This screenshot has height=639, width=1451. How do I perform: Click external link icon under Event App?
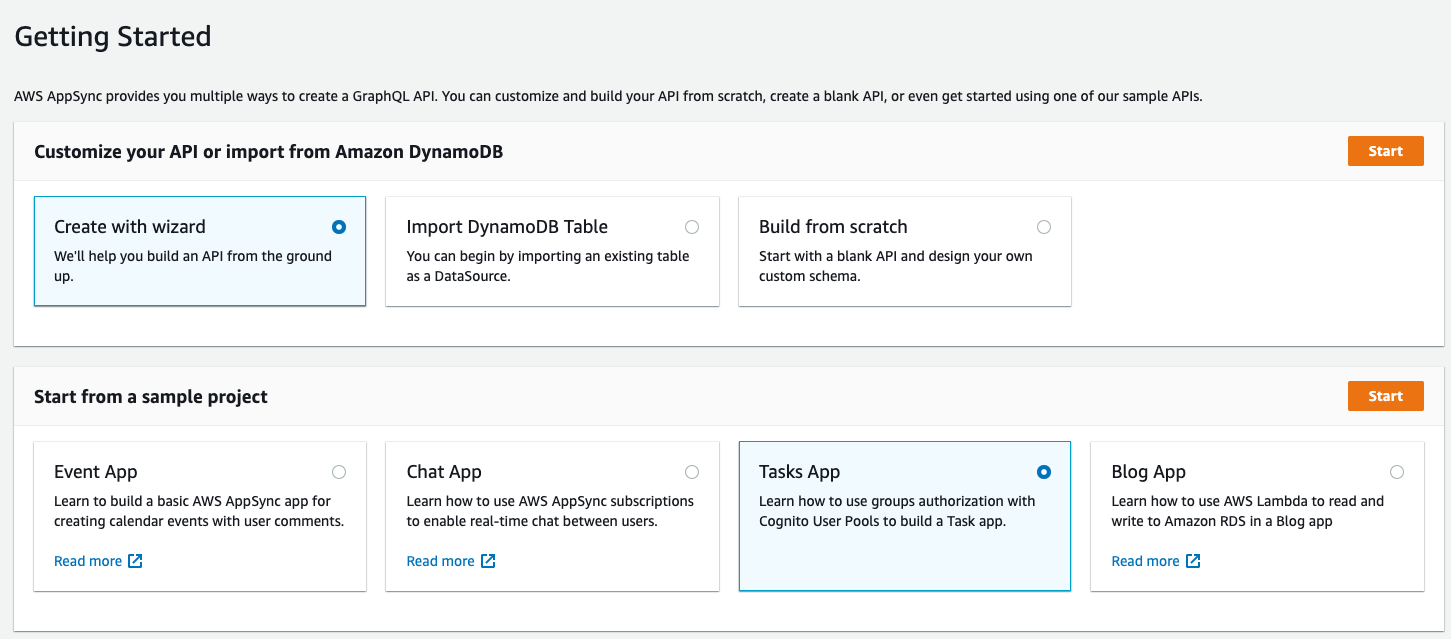pyautogui.click(x=135, y=561)
